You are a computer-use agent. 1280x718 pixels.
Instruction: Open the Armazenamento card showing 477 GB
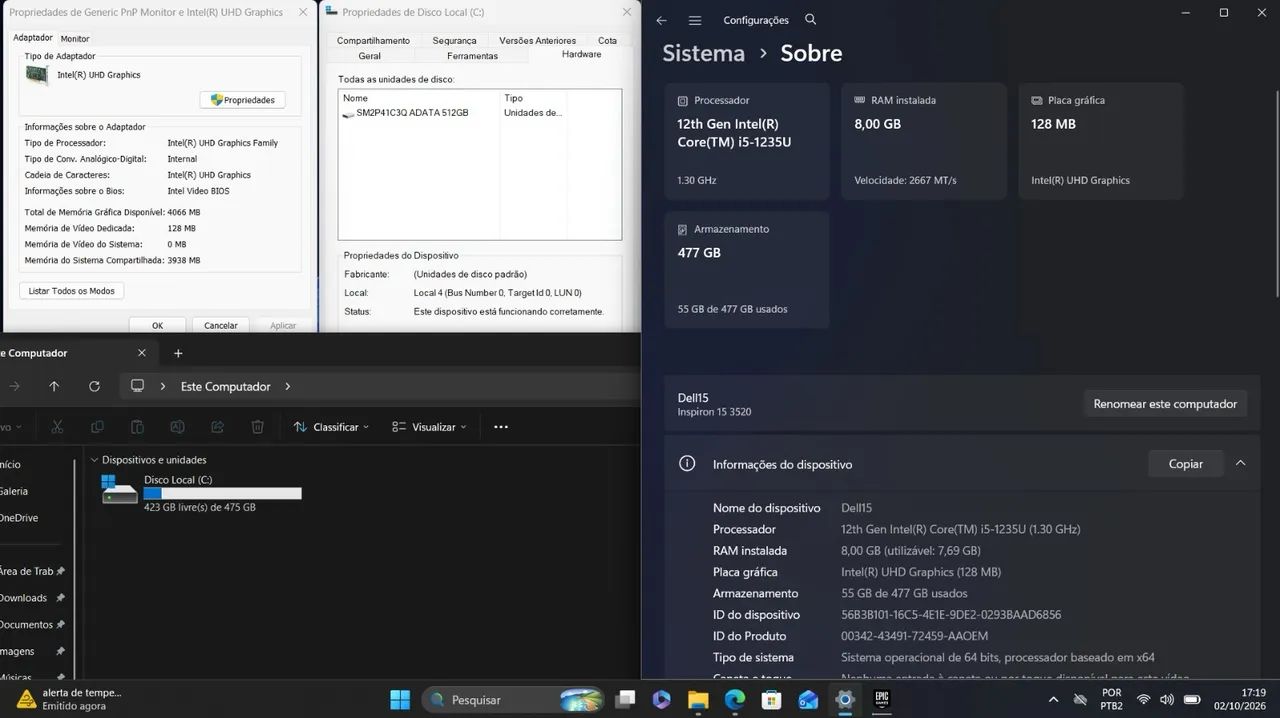[746, 270]
